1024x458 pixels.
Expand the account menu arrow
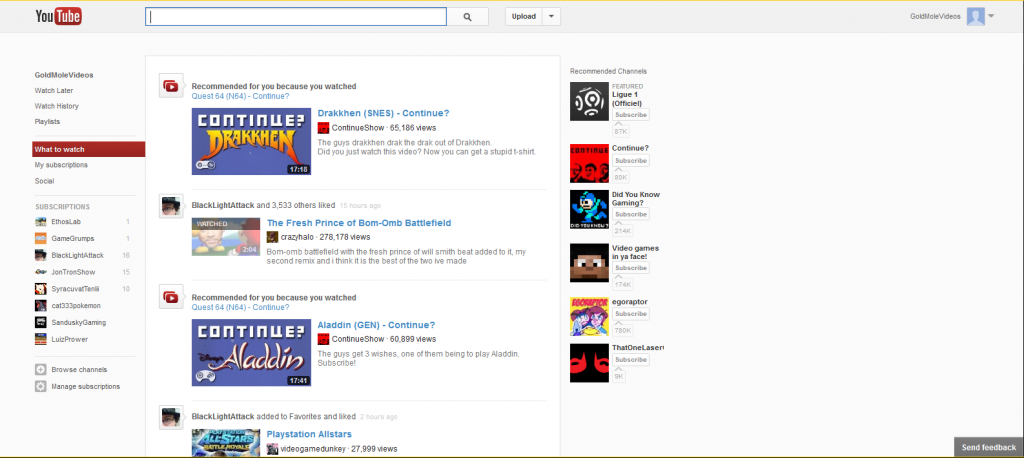tap(991, 16)
